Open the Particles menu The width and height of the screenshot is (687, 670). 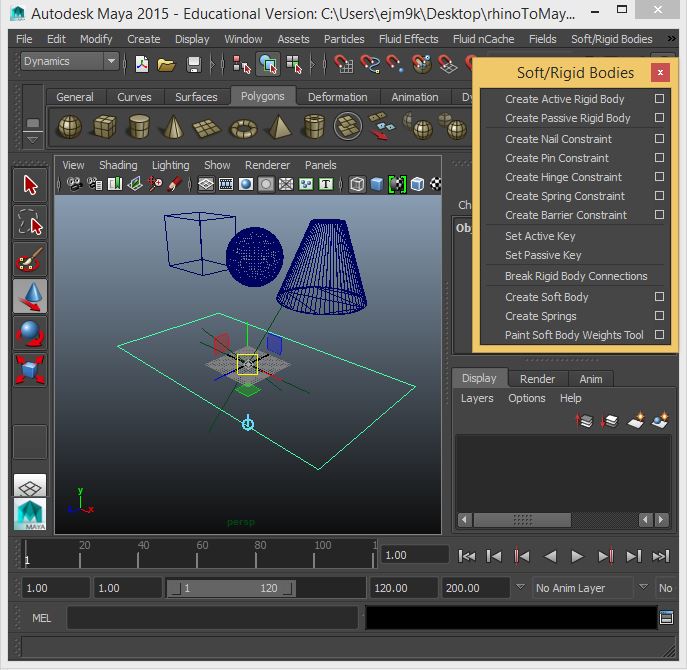pyautogui.click(x=344, y=39)
